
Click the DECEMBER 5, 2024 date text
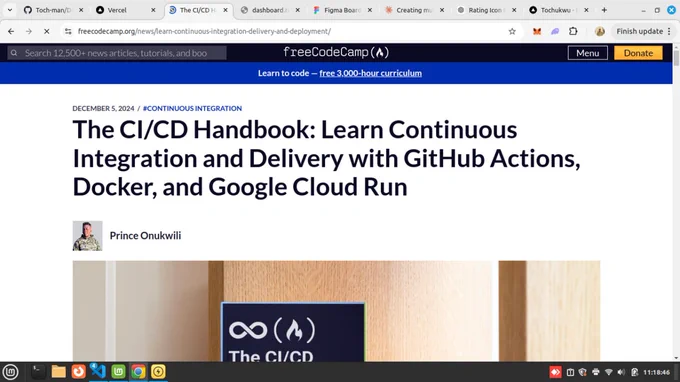coord(103,108)
